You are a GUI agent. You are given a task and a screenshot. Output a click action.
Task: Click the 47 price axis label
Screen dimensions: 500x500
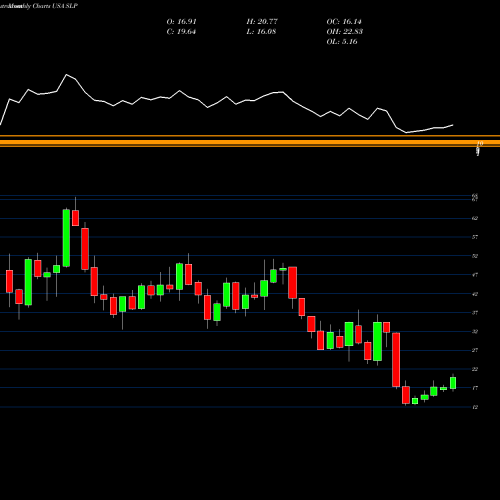pyautogui.click(x=475, y=275)
